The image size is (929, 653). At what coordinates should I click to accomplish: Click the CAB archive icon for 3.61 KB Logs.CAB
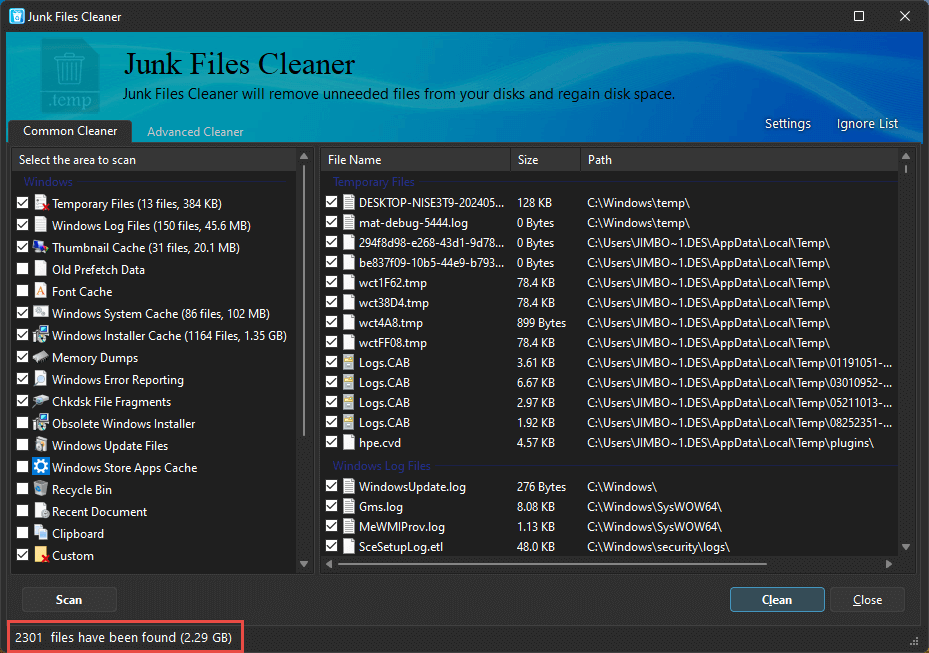(349, 363)
